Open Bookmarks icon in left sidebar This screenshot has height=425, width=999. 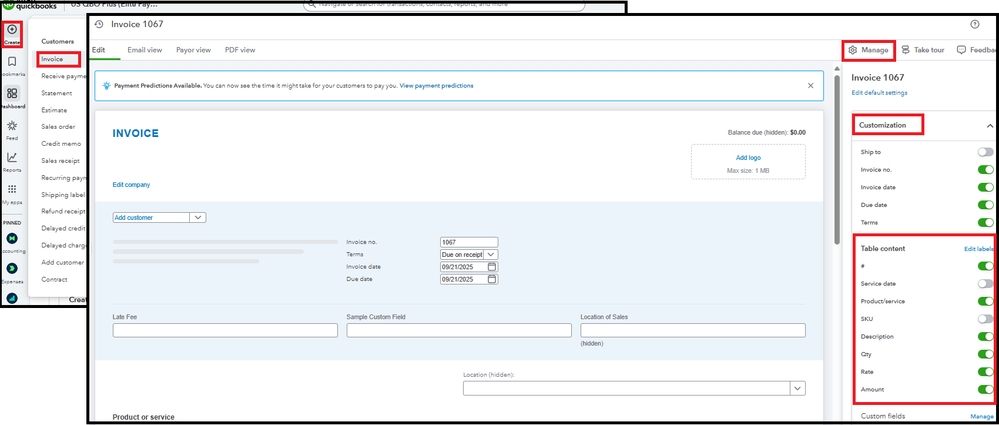[x=12, y=62]
